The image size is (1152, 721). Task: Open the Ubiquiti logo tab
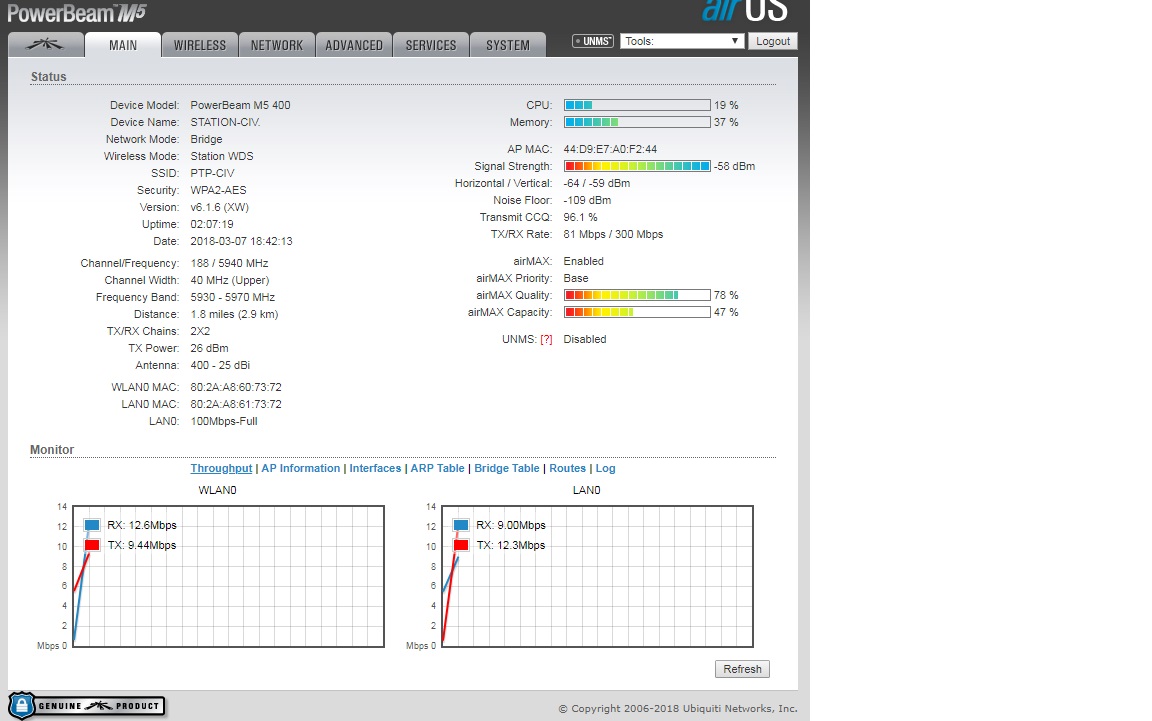tap(46, 45)
